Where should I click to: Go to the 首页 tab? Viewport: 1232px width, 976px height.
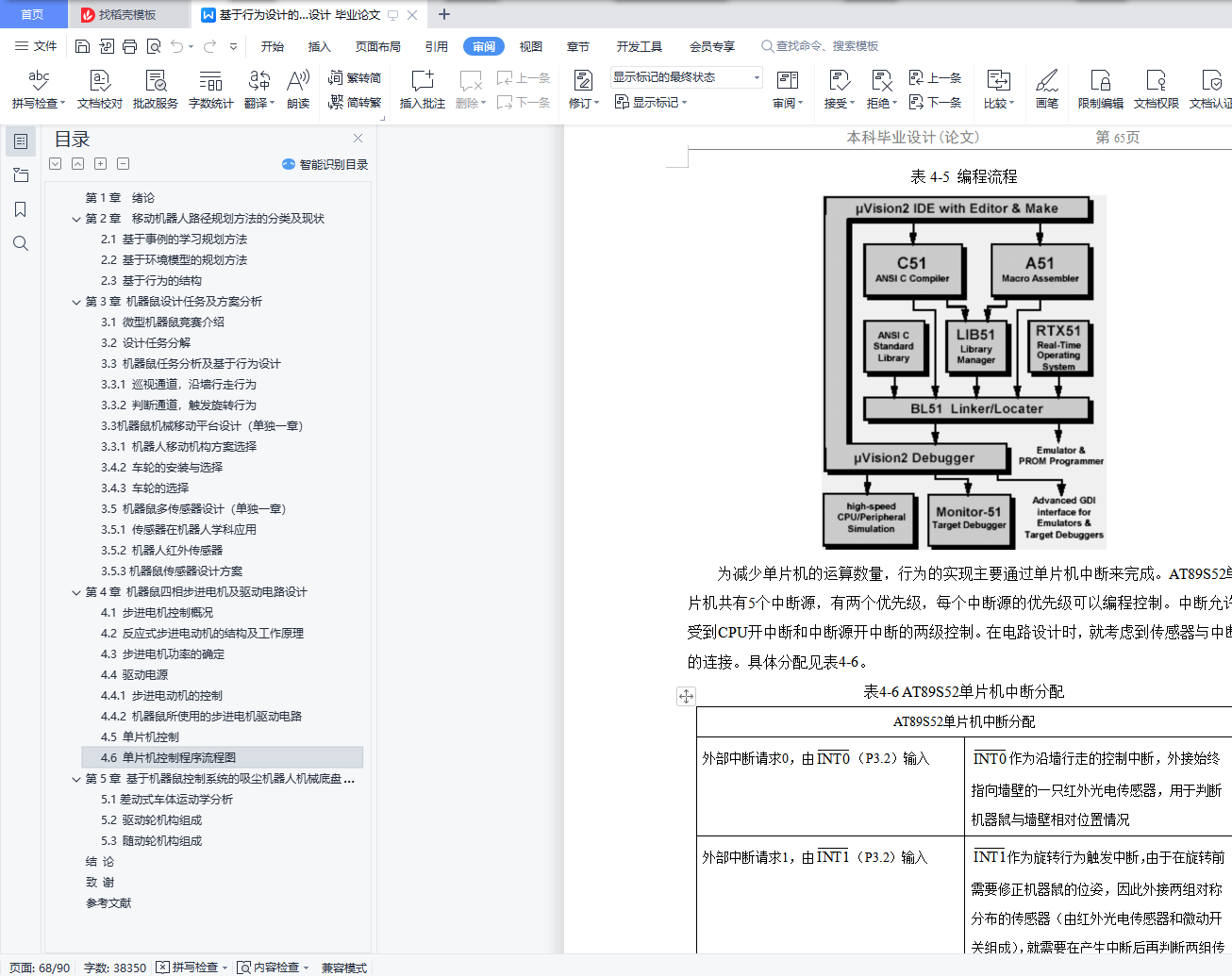click(33, 14)
